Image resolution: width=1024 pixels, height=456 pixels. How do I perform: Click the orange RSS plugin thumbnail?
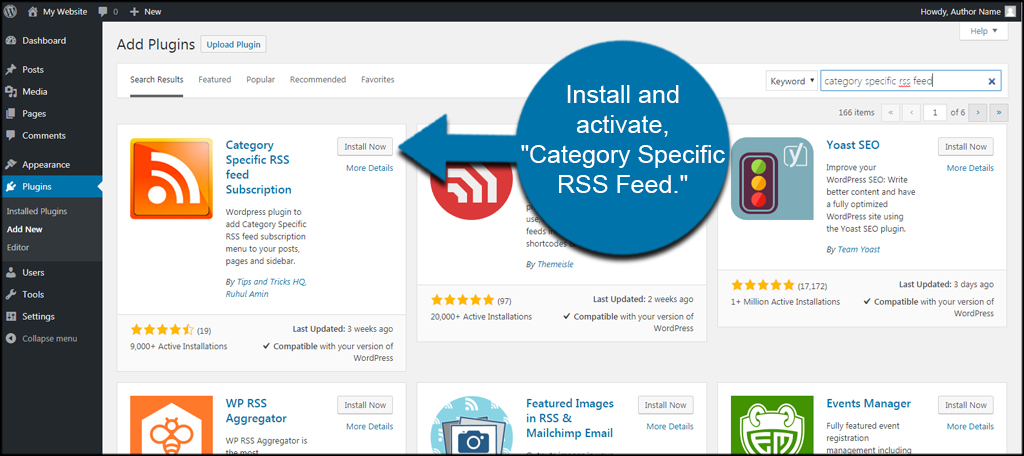pos(171,178)
